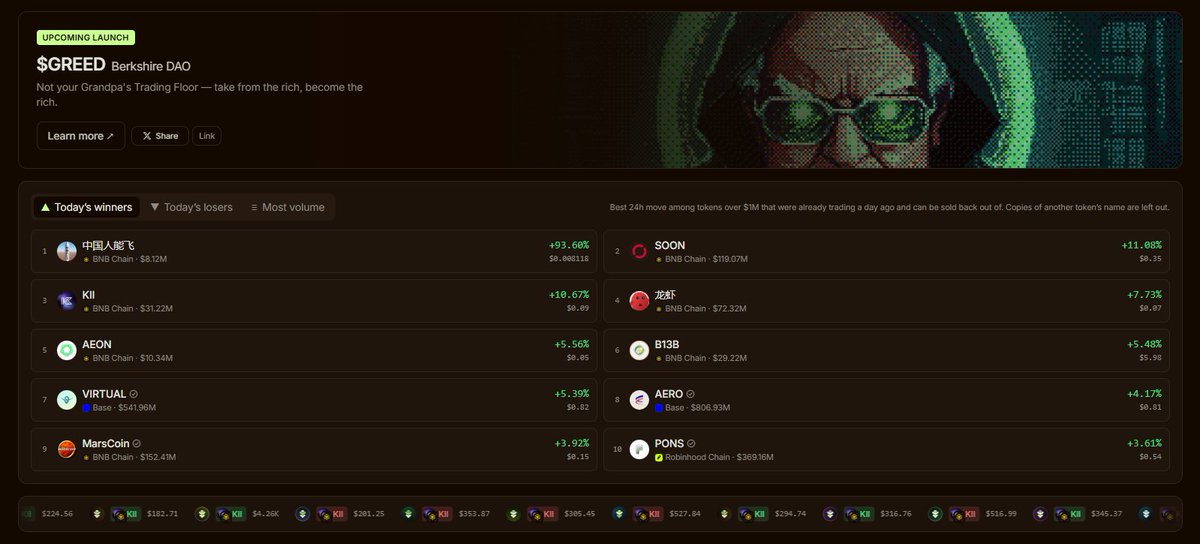Copy the launch Link button

point(207,136)
